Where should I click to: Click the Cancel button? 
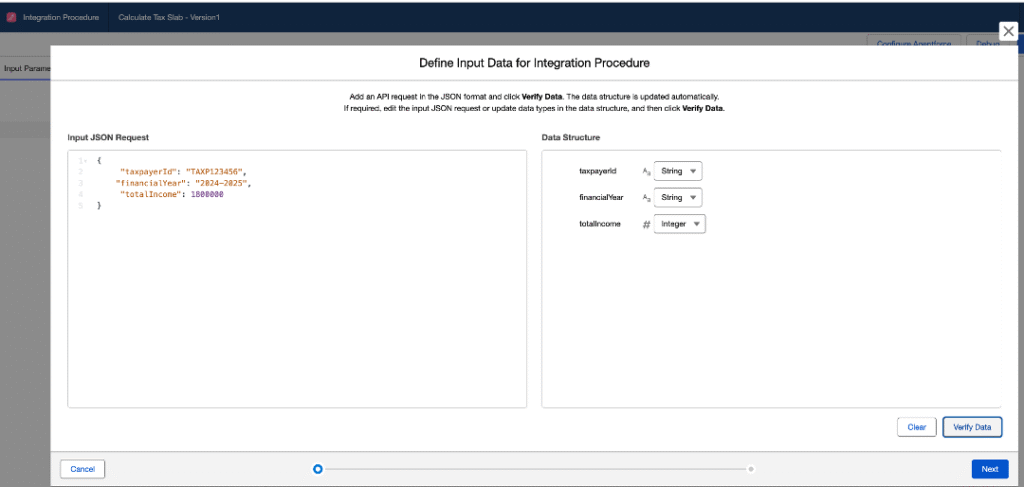pyautogui.click(x=82, y=469)
